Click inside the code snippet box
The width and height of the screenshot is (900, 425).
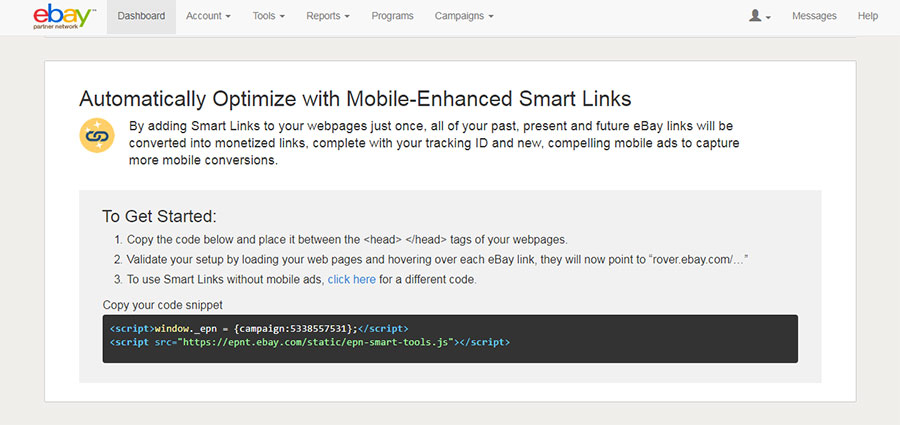coord(450,338)
